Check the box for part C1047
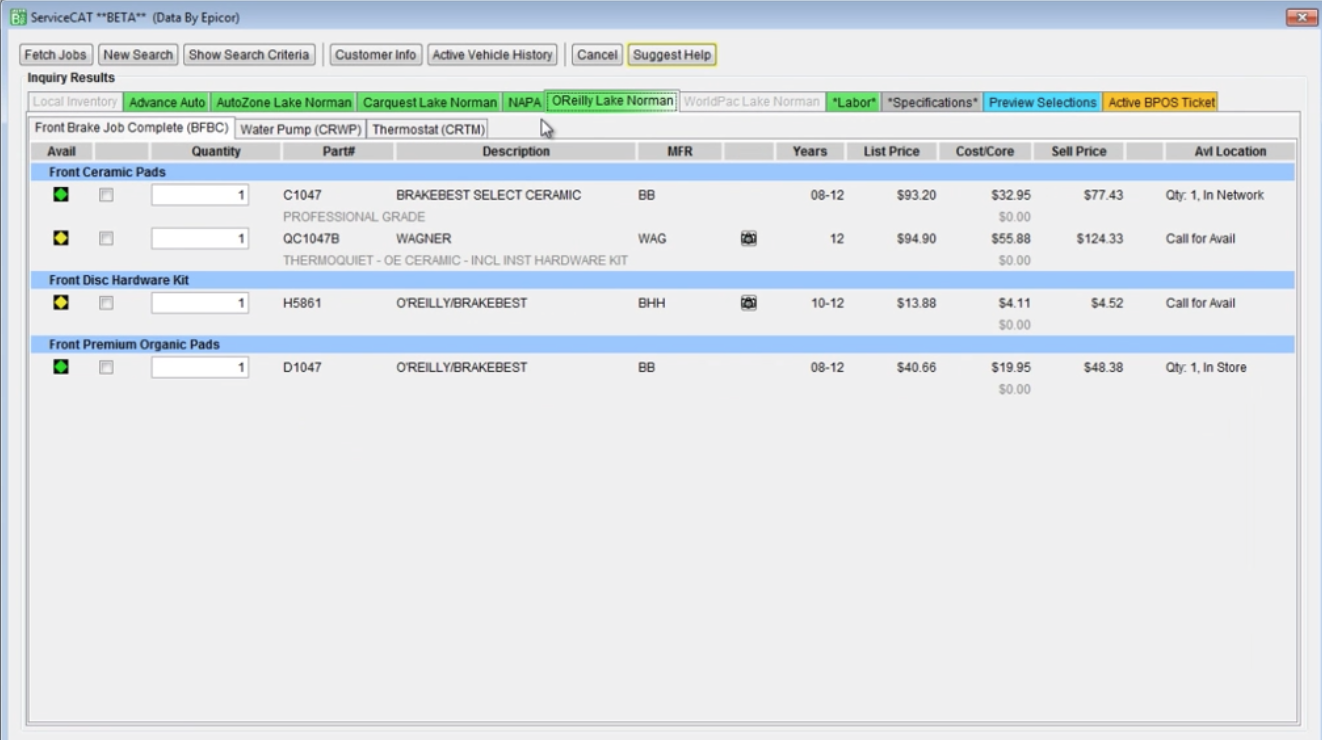The width and height of the screenshot is (1322, 740). click(106, 196)
